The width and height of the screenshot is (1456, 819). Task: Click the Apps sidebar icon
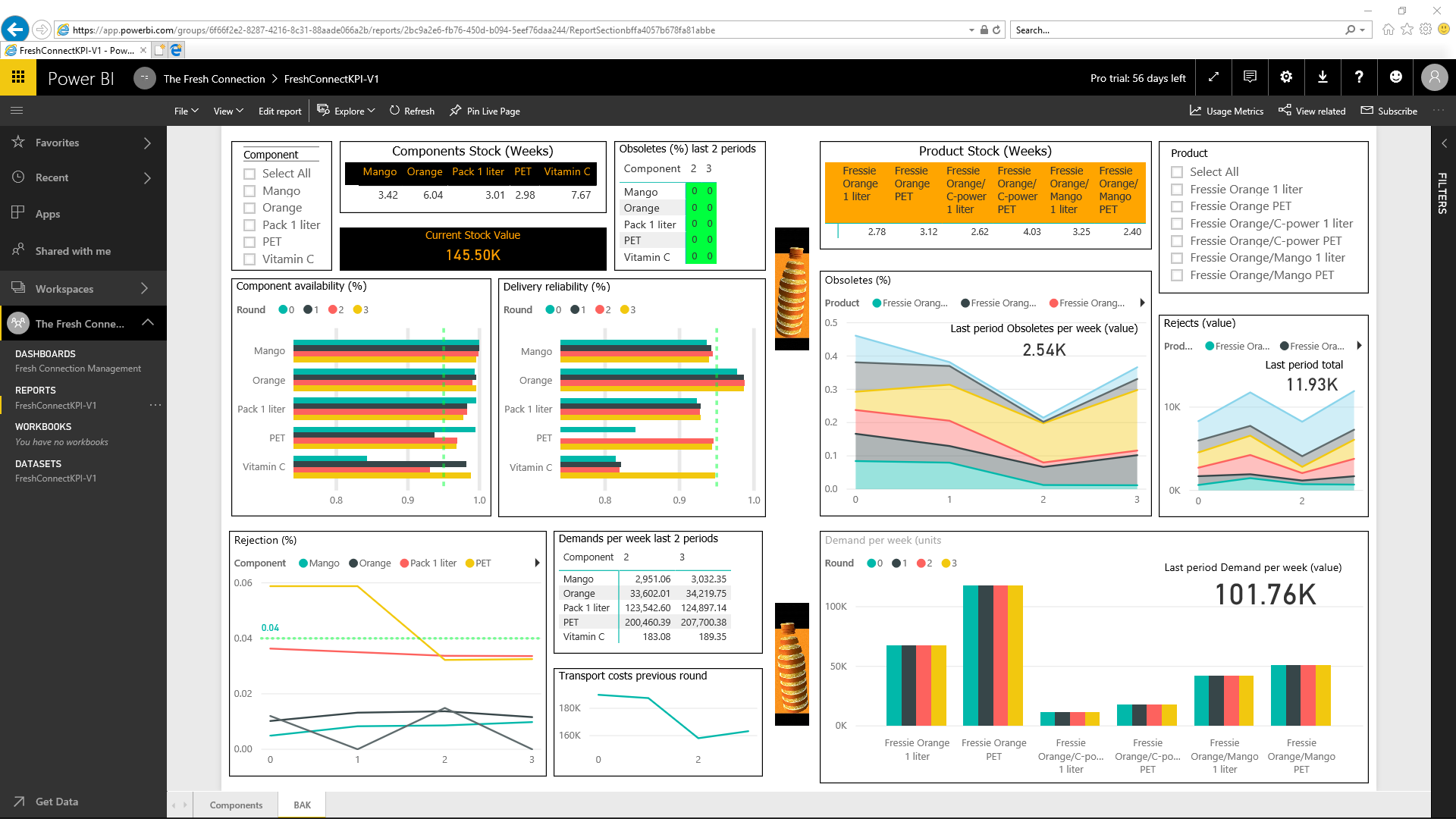18,213
